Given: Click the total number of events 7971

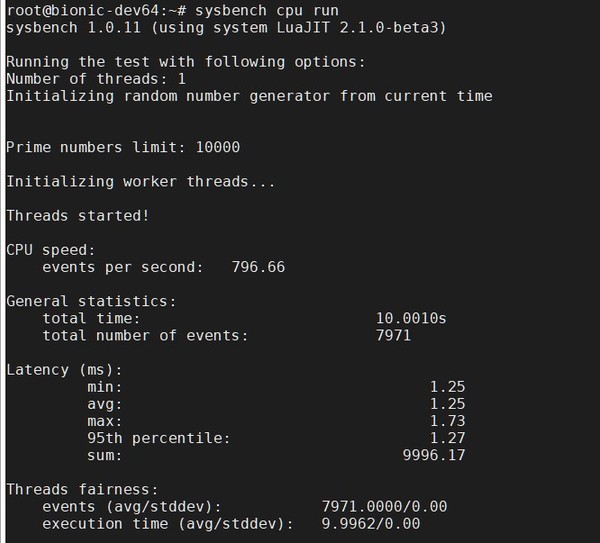Looking at the screenshot, I should tap(393, 335).
